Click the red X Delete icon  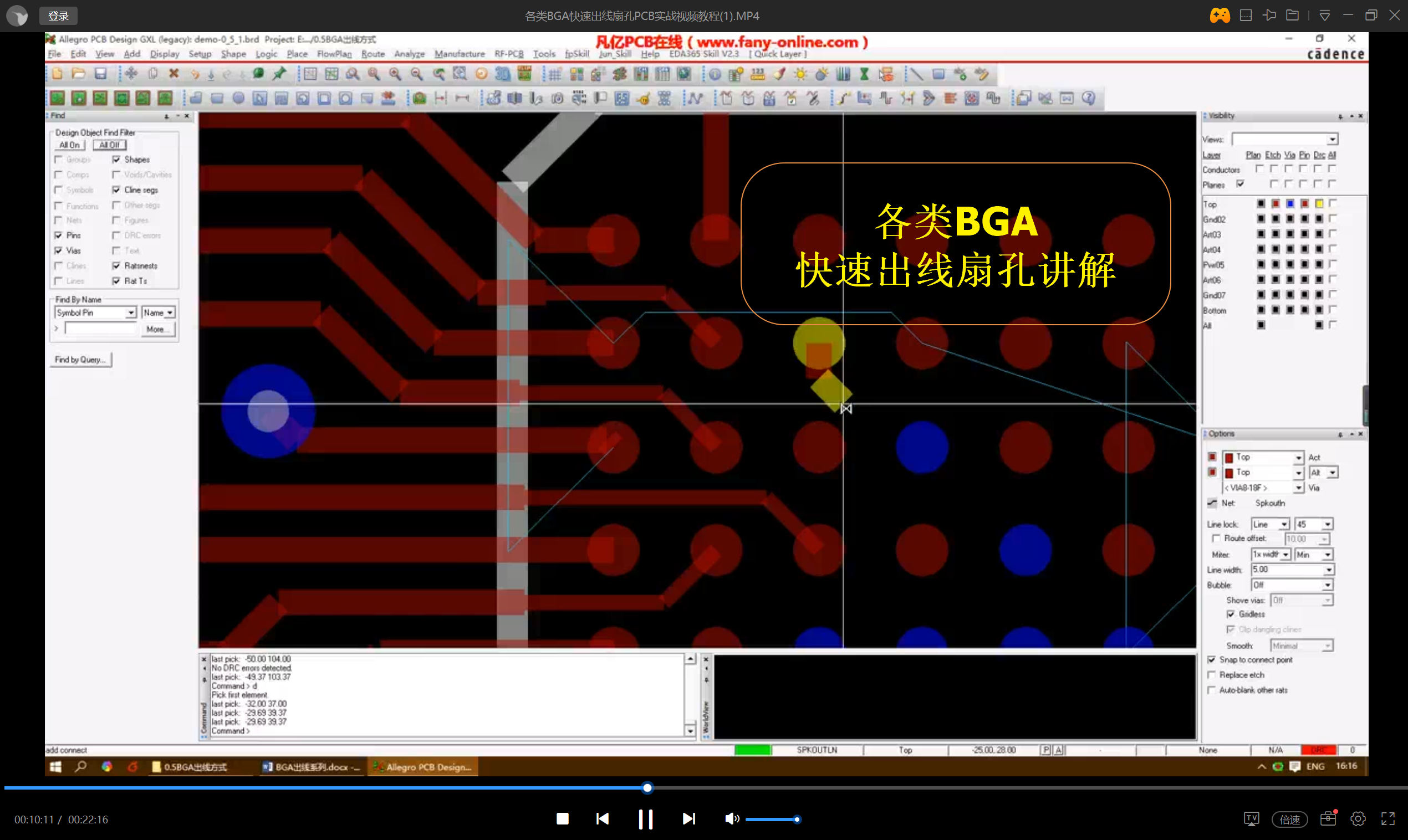[x=174, y=74]
